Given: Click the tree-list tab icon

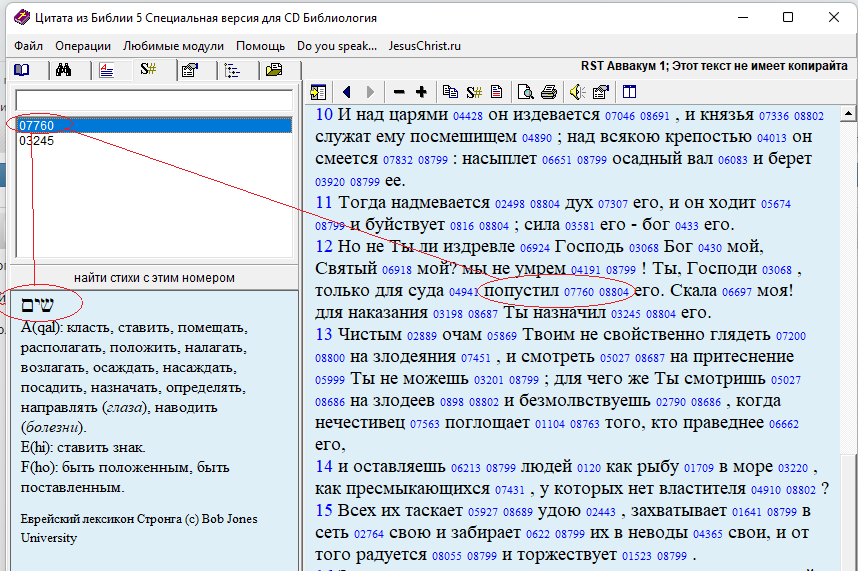Looking at the screenshot, I should pyautogui.click(x=232, y=70).
